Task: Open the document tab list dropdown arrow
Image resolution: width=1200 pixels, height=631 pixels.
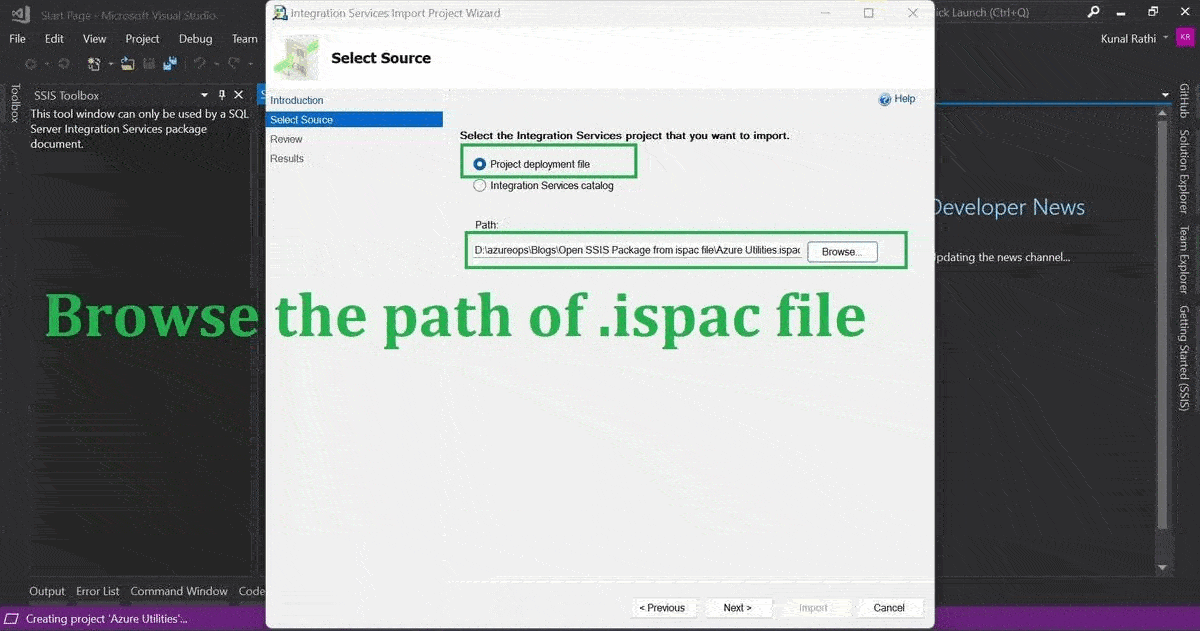Action: point(1166,96)
